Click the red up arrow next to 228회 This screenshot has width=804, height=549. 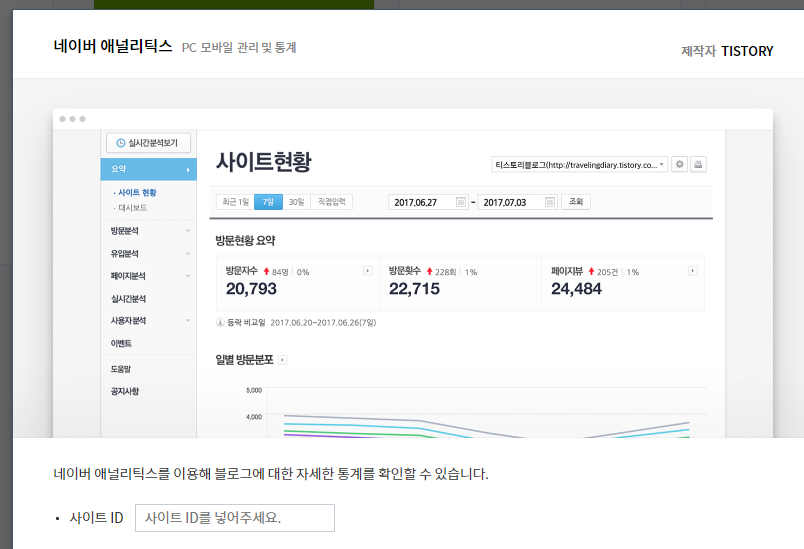pos(429,271)
